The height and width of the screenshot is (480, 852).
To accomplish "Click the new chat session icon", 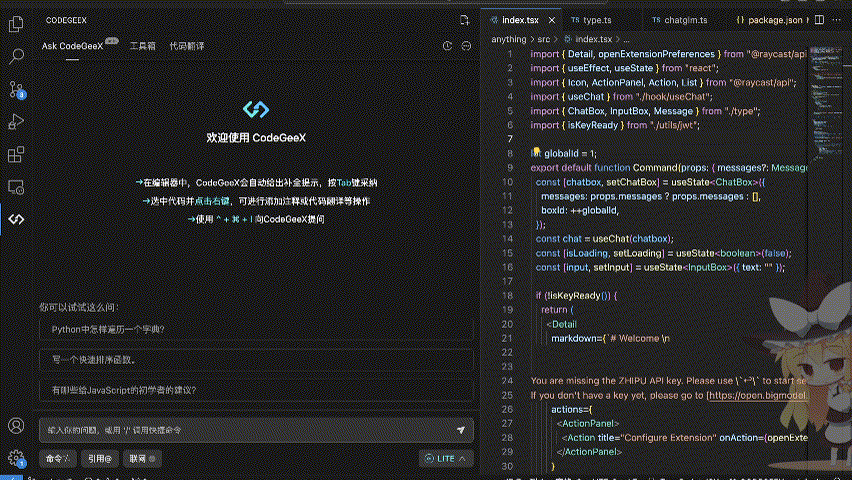I will tap(464, 20).
